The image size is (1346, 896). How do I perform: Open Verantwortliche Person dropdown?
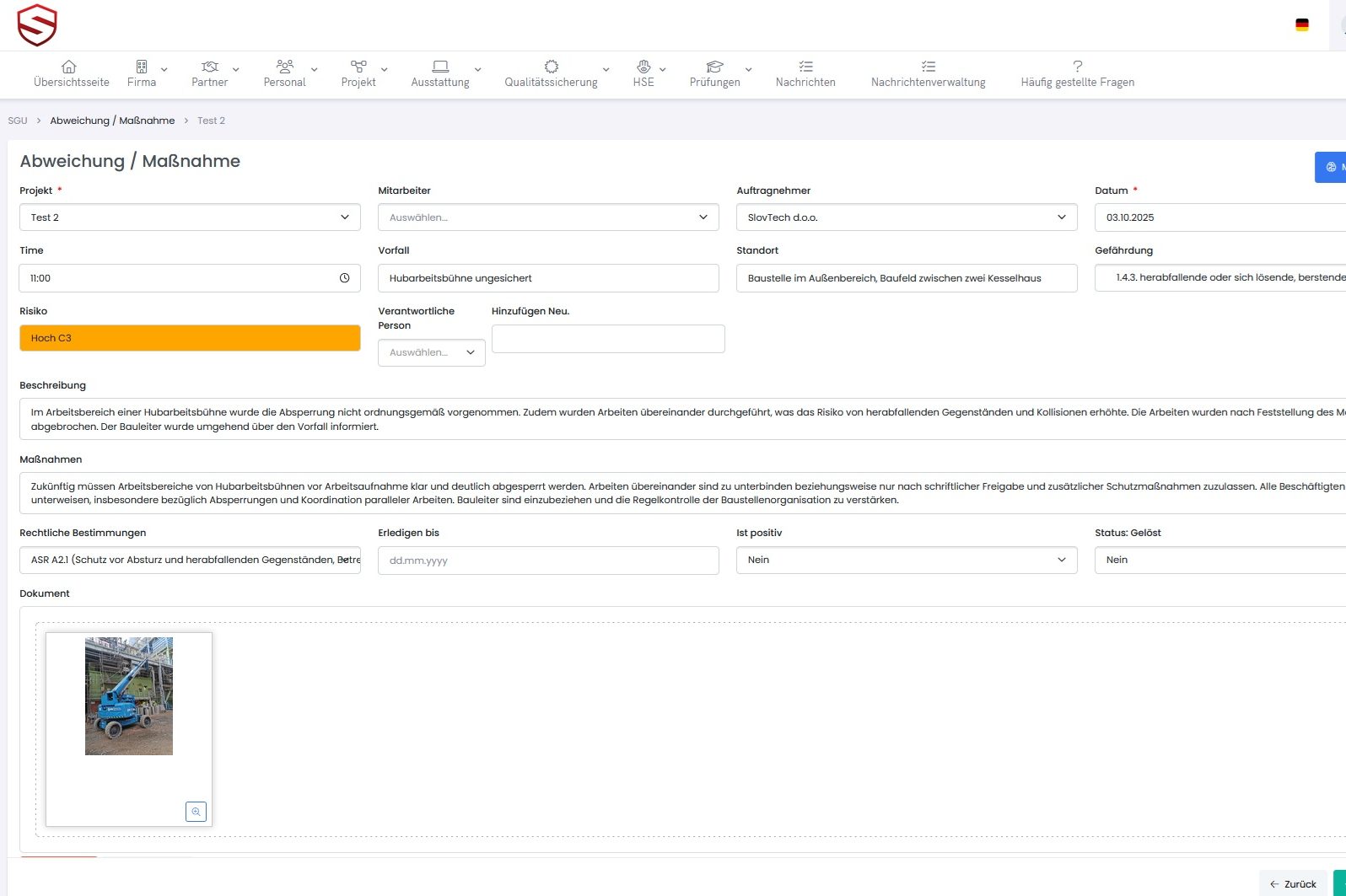click(431, 352)
